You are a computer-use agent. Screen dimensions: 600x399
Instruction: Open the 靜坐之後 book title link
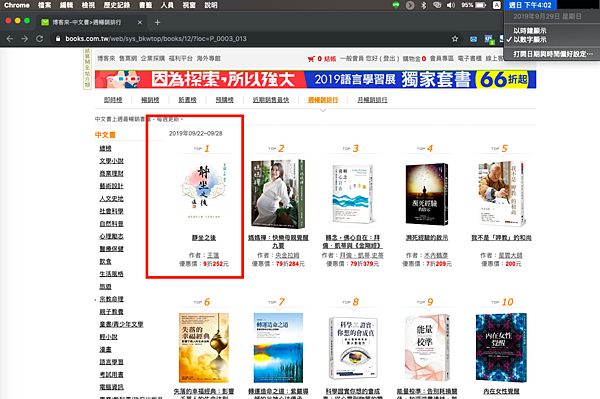coord(204,238)
